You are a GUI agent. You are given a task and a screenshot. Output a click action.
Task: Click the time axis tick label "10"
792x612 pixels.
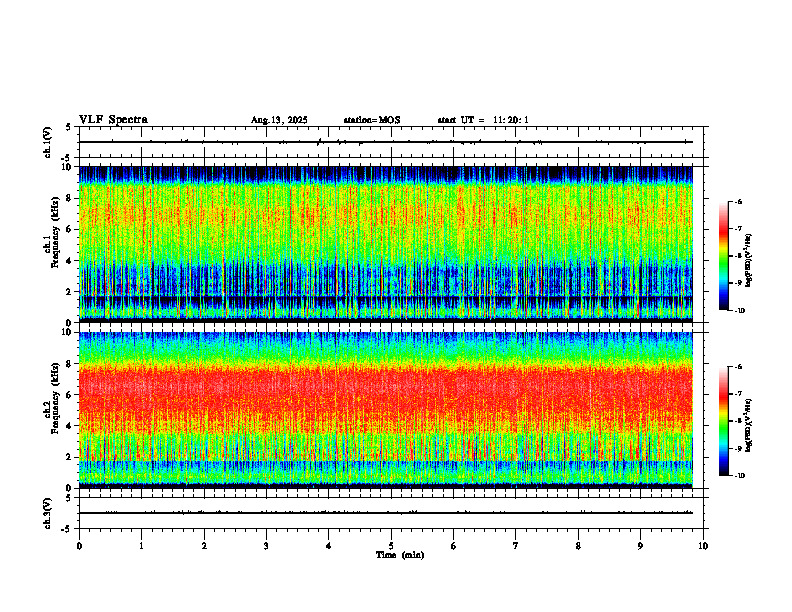[x=703, y=546]
